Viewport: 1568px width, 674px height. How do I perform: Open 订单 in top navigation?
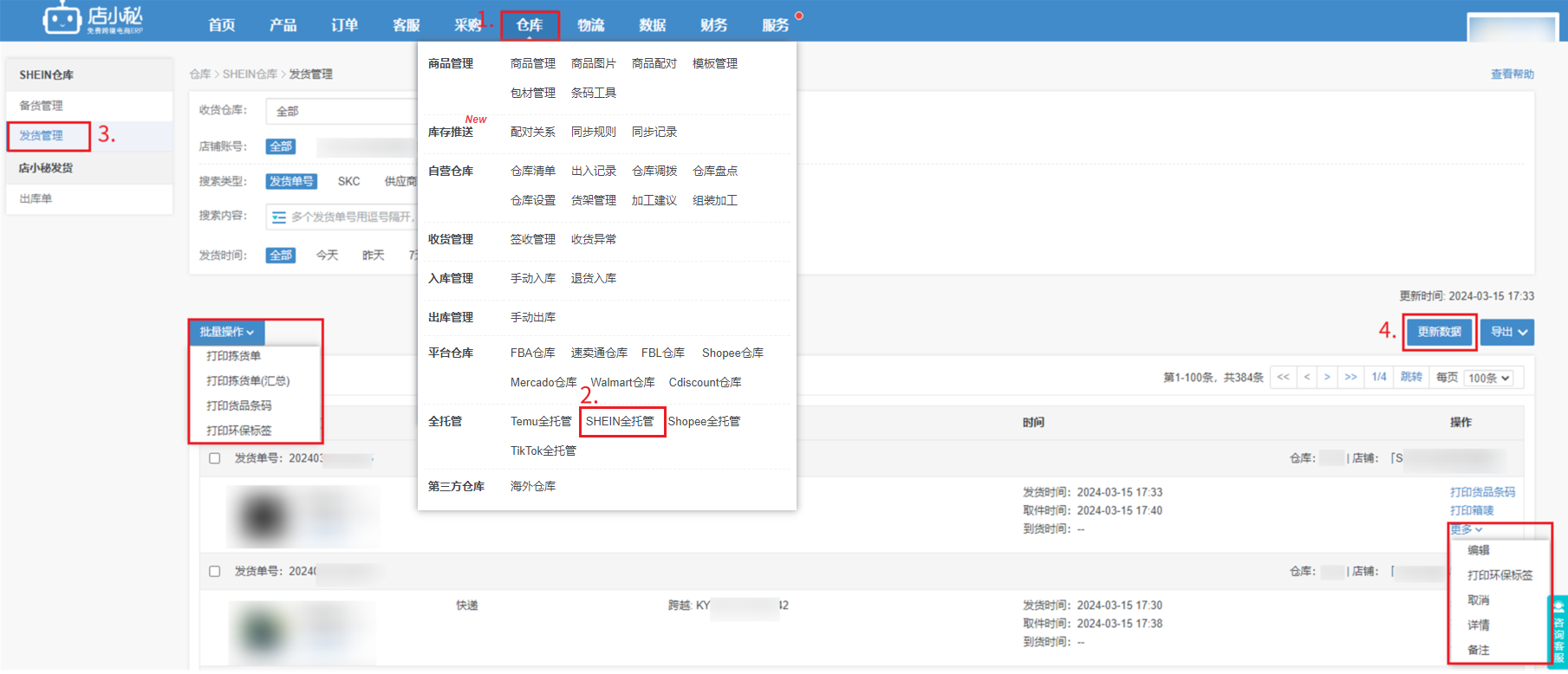(344, 25)
